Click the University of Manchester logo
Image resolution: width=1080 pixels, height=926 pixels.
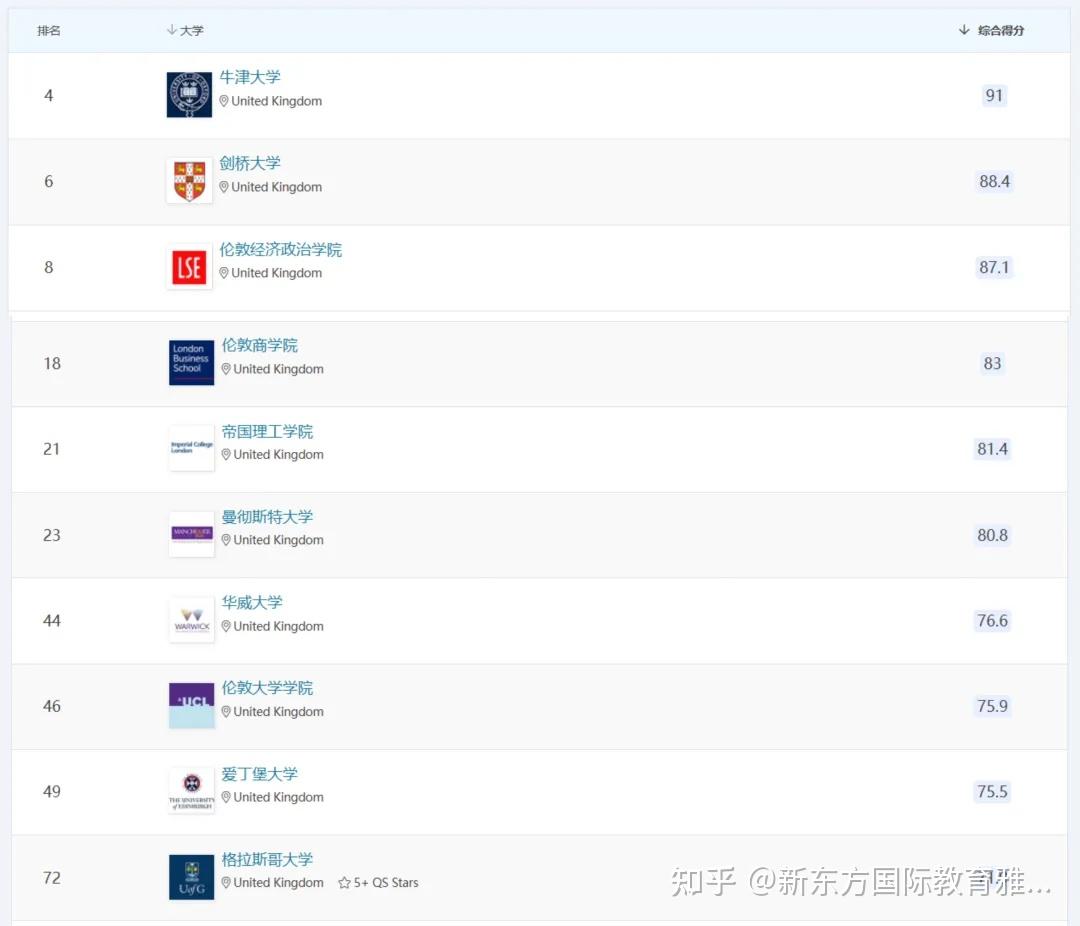190,535
